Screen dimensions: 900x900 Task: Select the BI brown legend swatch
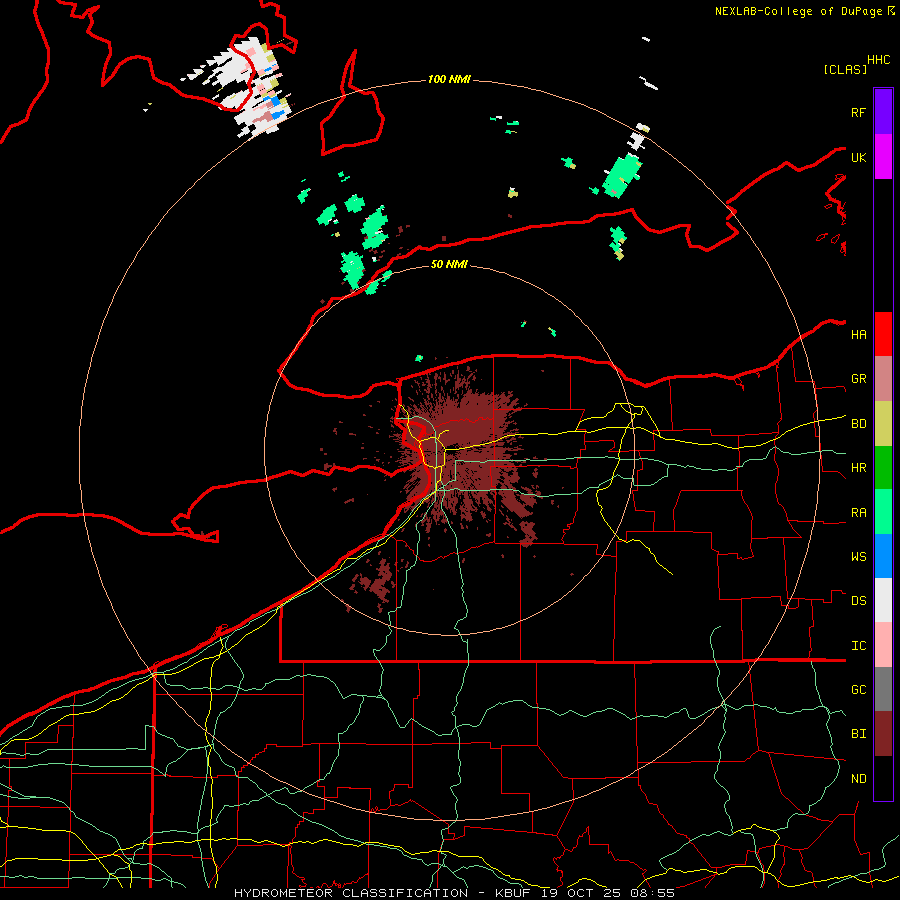(883, 734)
